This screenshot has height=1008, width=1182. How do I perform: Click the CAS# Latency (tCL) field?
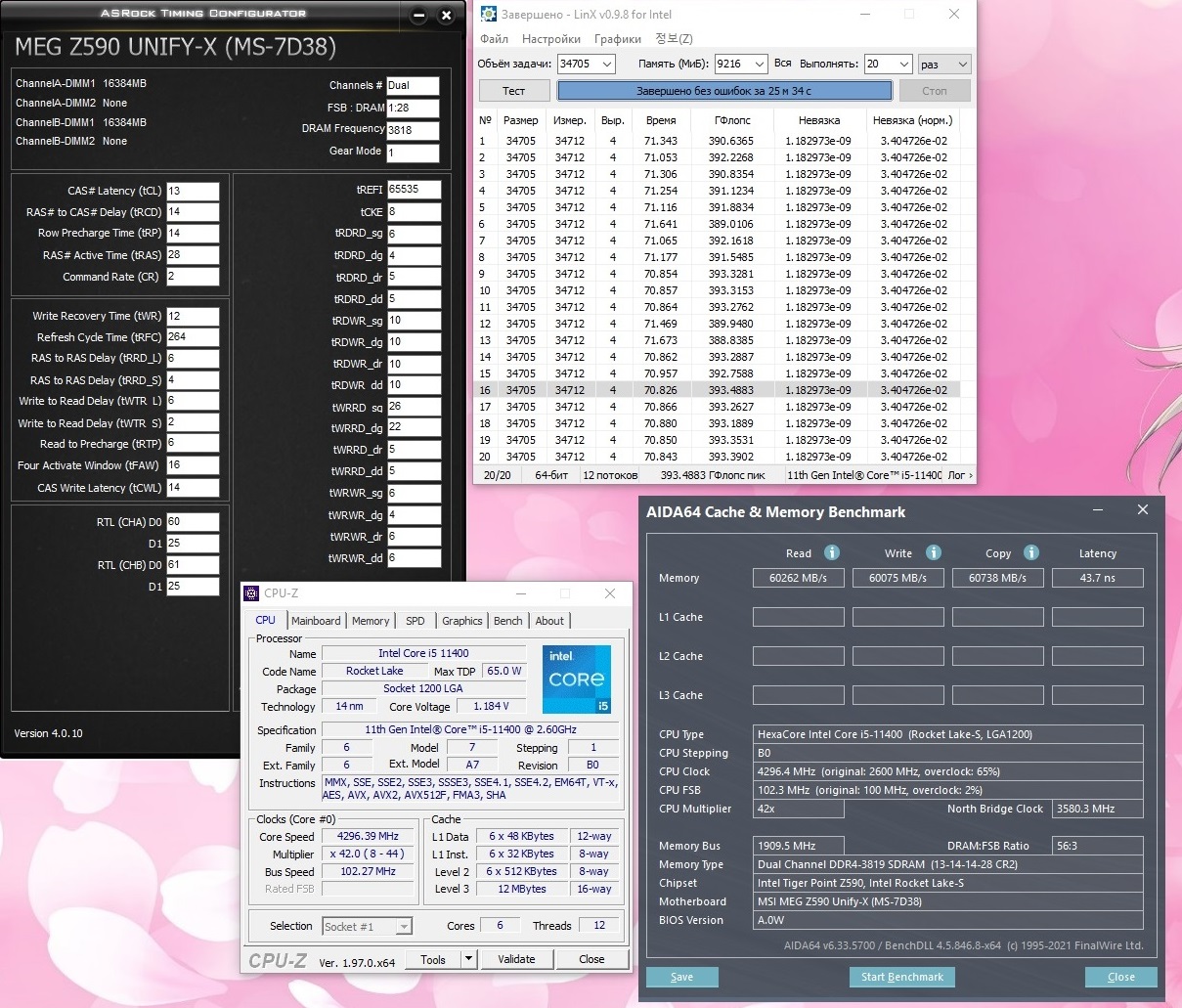(x=193, y=191)
